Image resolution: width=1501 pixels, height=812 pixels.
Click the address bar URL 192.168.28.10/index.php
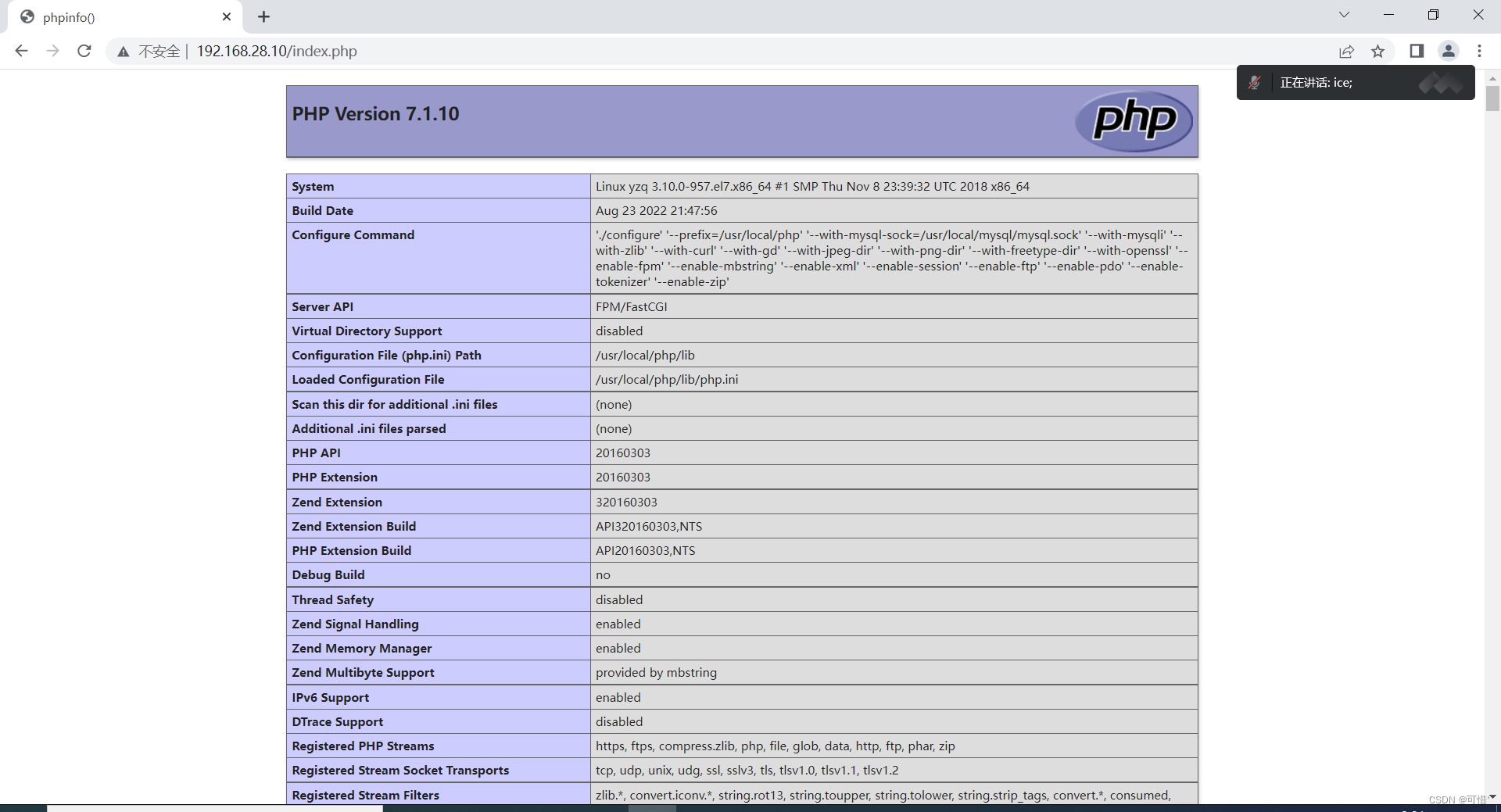[277, 52]
